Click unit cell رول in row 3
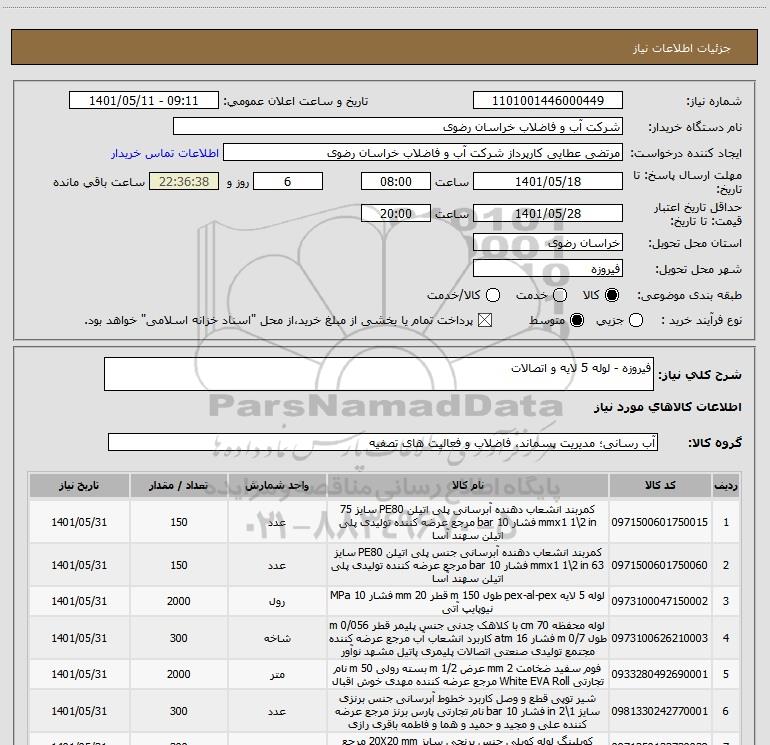This screenshot has width=770, height=745. [x=277, y=602]
